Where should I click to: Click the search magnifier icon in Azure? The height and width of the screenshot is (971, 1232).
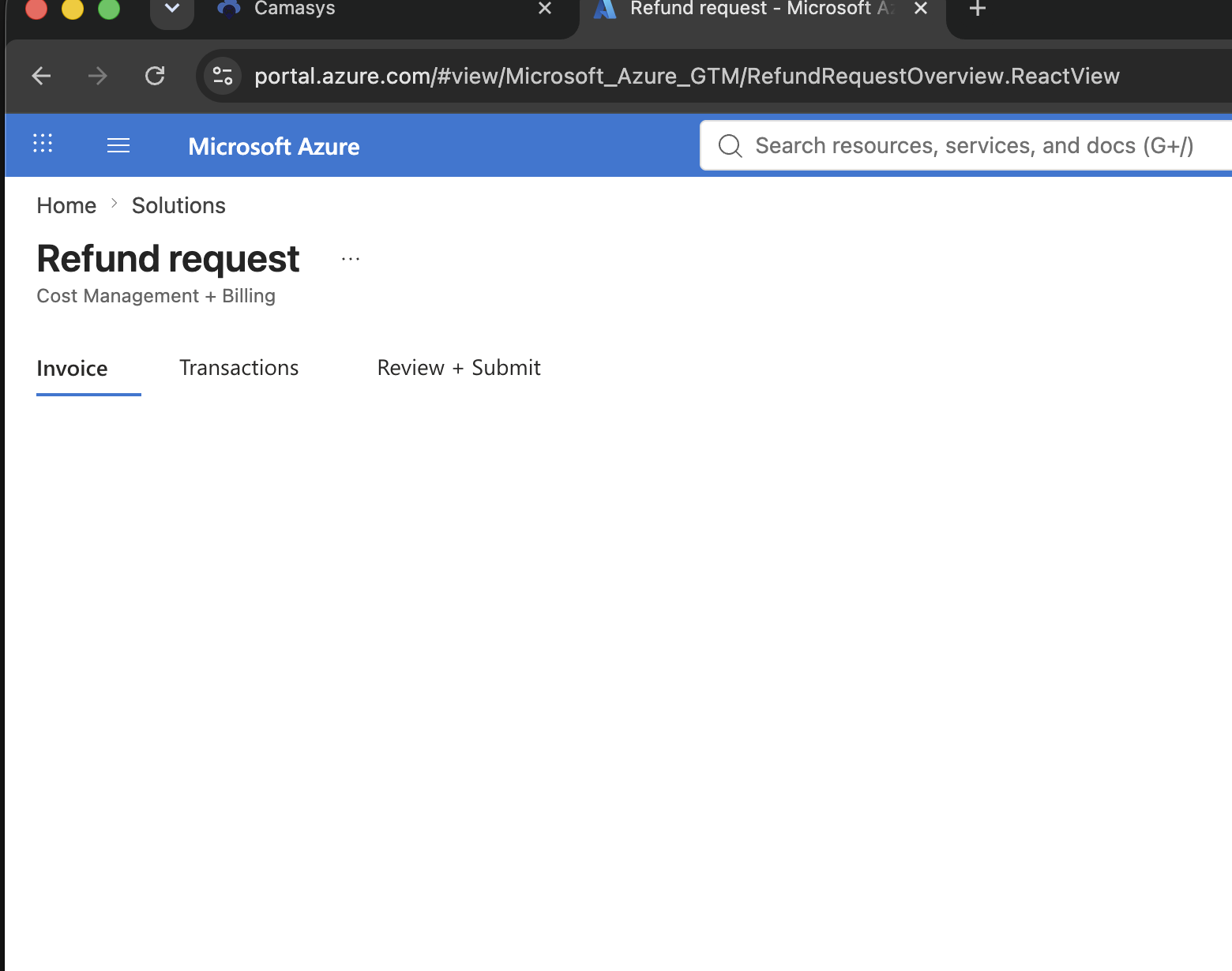(x=730, y=145)
